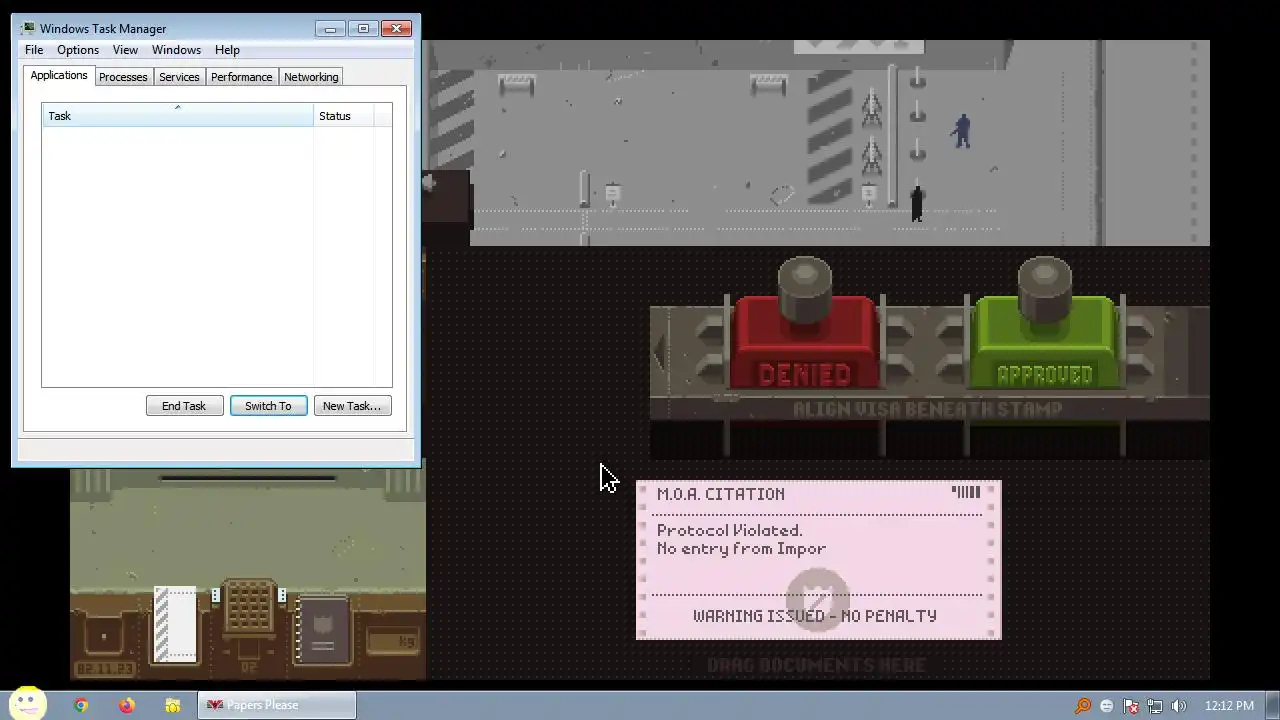Click the DRAG DOCUMENTS HERE text
The height and width of the screenshot is (720, 1280).
pyautogui.click(x=816, y=665)
